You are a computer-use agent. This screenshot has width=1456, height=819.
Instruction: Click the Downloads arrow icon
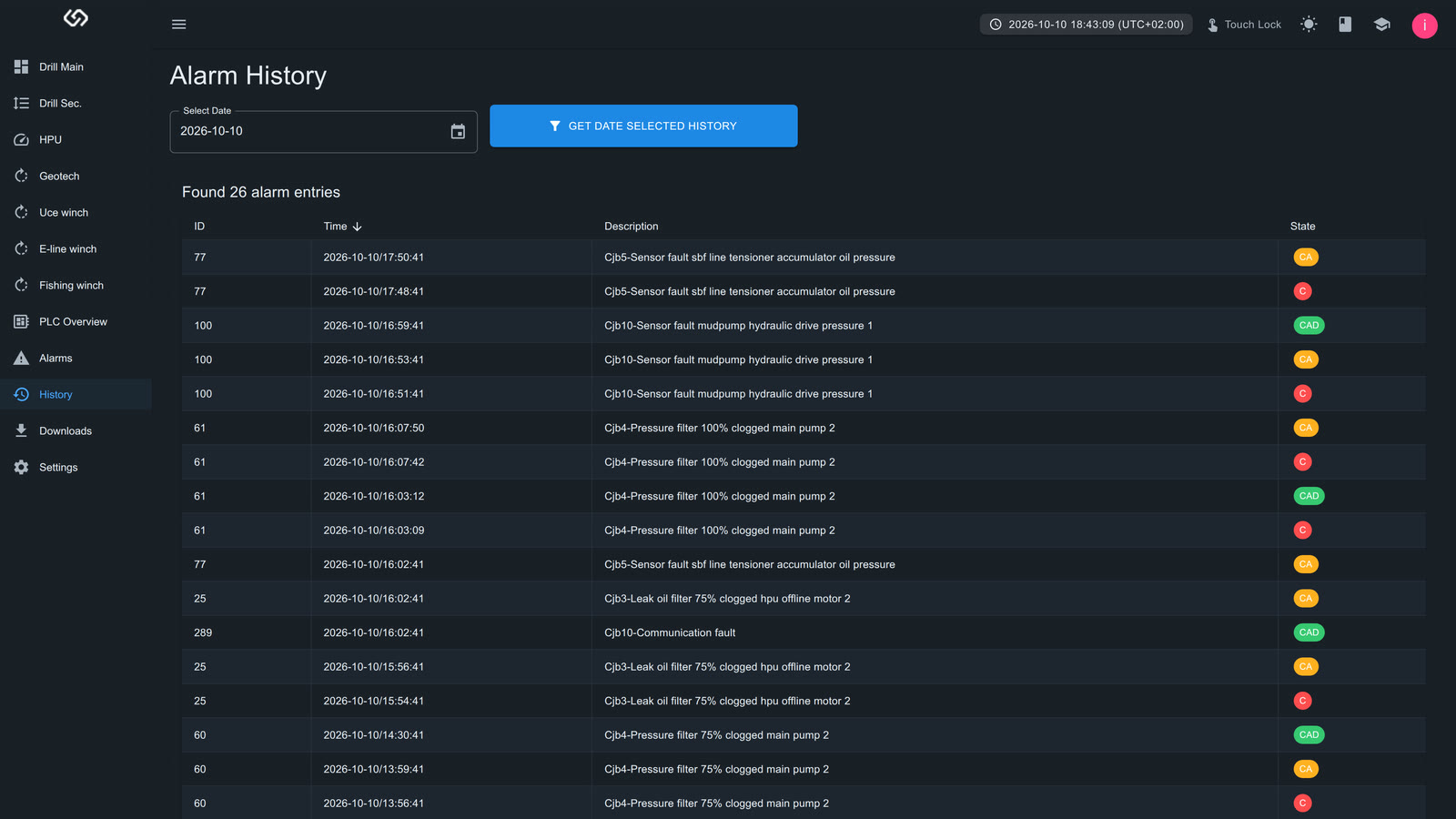click(21, 431)
